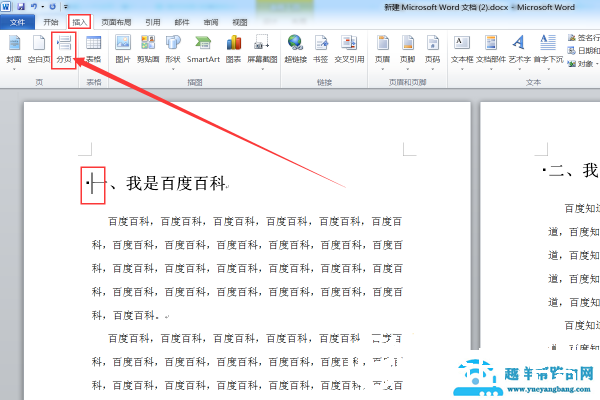
Task: Switch to the 引用 tab
Action: 153,22
